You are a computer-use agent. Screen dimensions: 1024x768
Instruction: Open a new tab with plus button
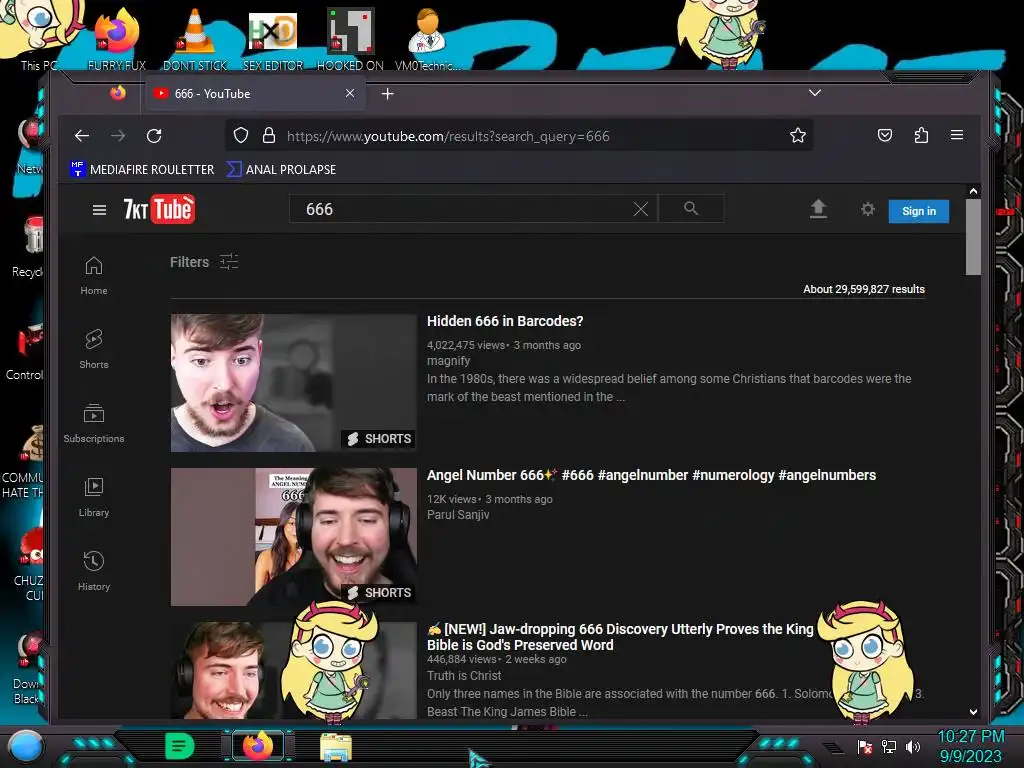tap(387, 94)
